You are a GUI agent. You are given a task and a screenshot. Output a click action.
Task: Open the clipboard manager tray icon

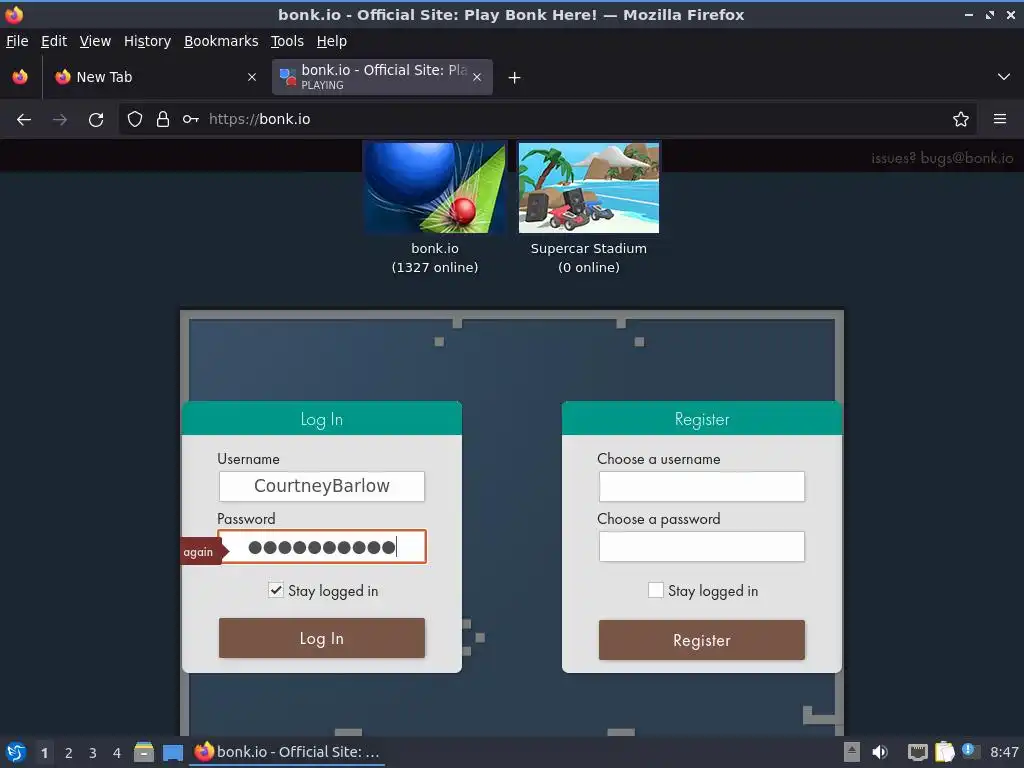(945, 752)
